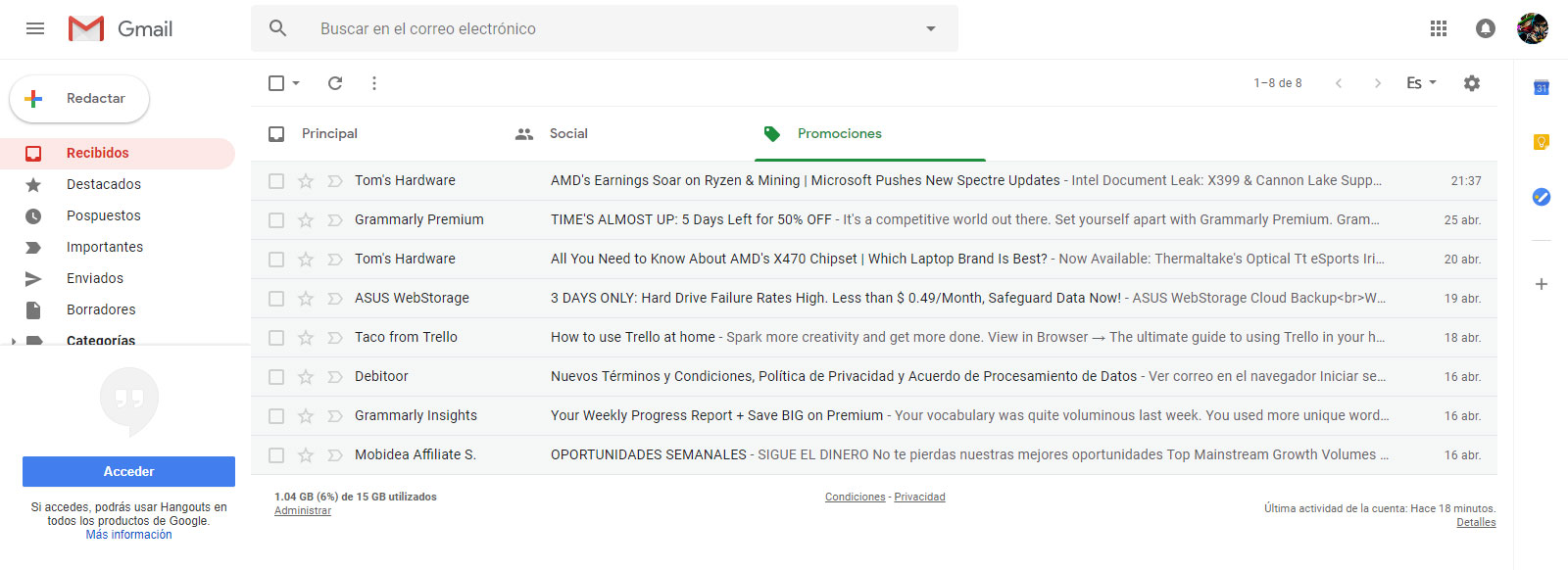
Task: Select the X470 Chipset email checkbox
Action: [276, 260]
